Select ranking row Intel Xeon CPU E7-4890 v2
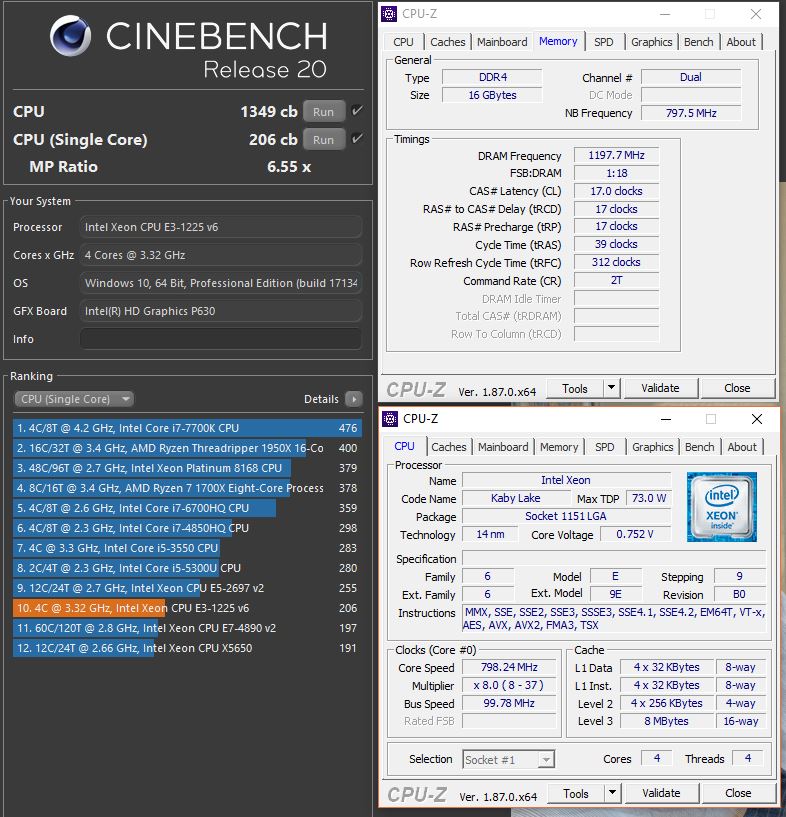786x817 pixels. point(187,628)
